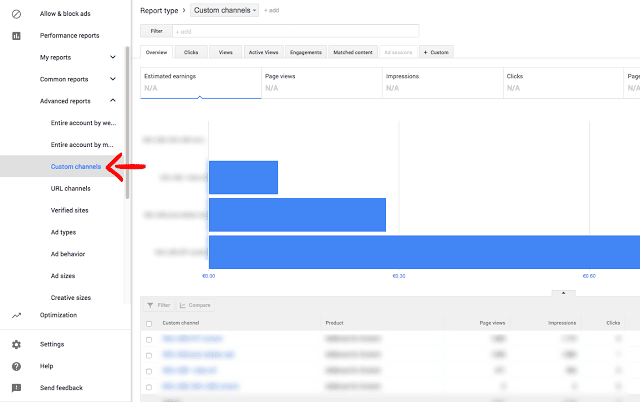Click the Send feedback icon
The image size is (640, 402).
(x=16, y=388)
